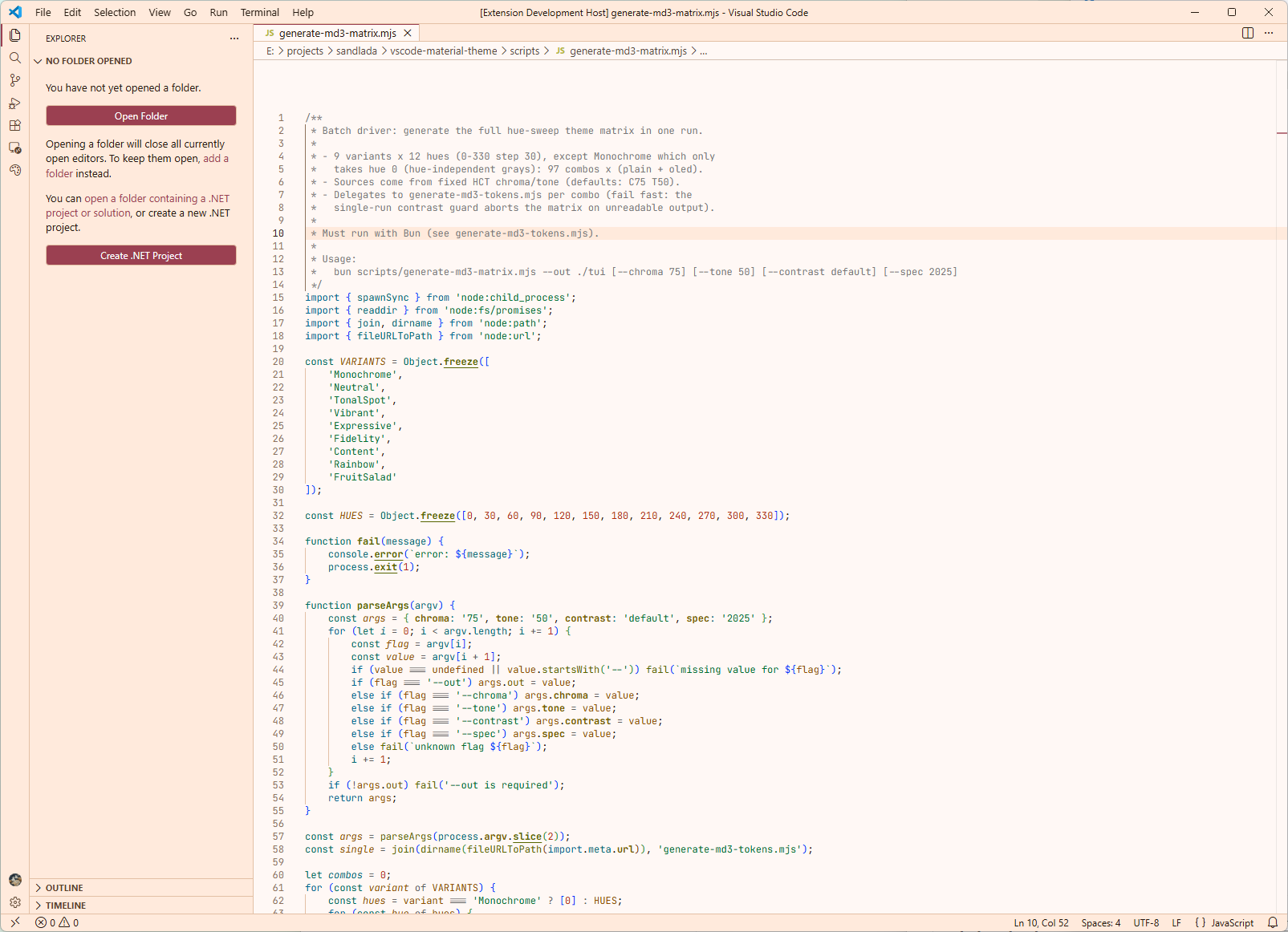Click 'combos' variable on line 60
This screenshot has height=932, width=1288.
pos(345,875)
